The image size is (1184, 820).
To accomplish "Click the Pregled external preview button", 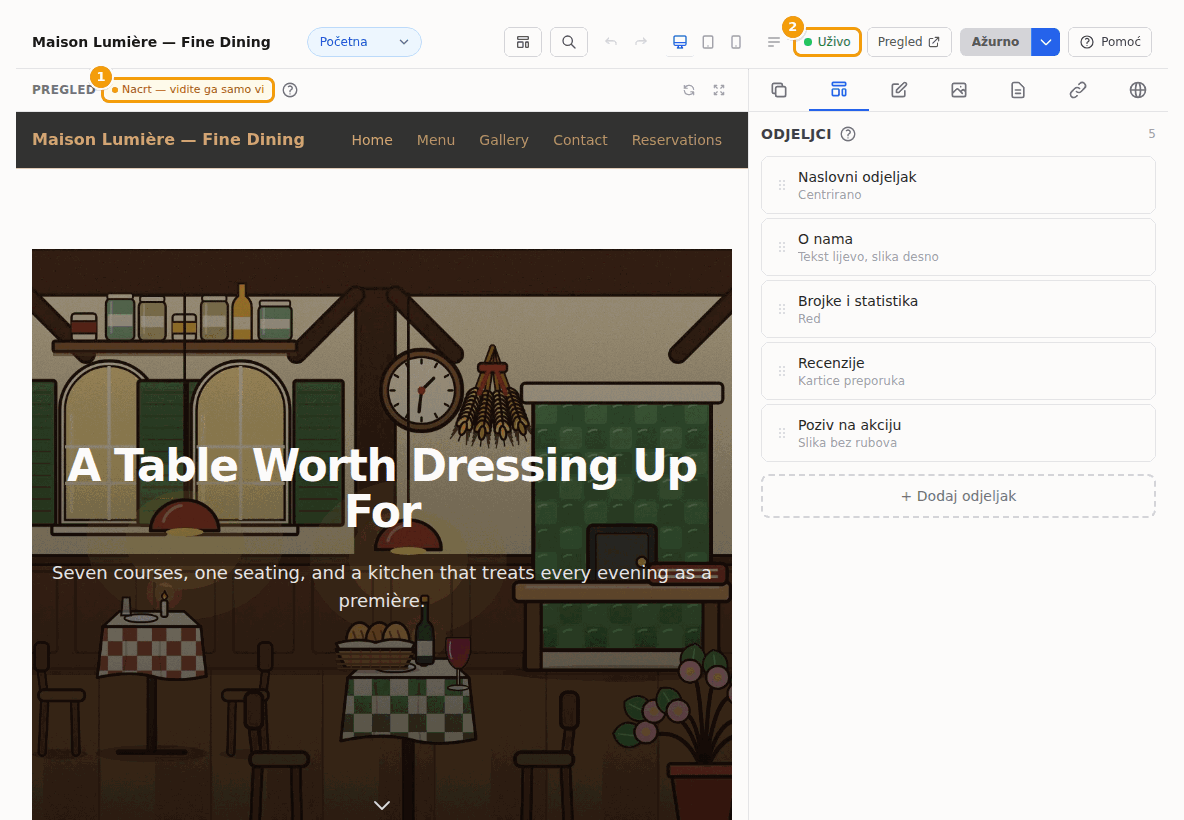I will [x=908, y=42].
